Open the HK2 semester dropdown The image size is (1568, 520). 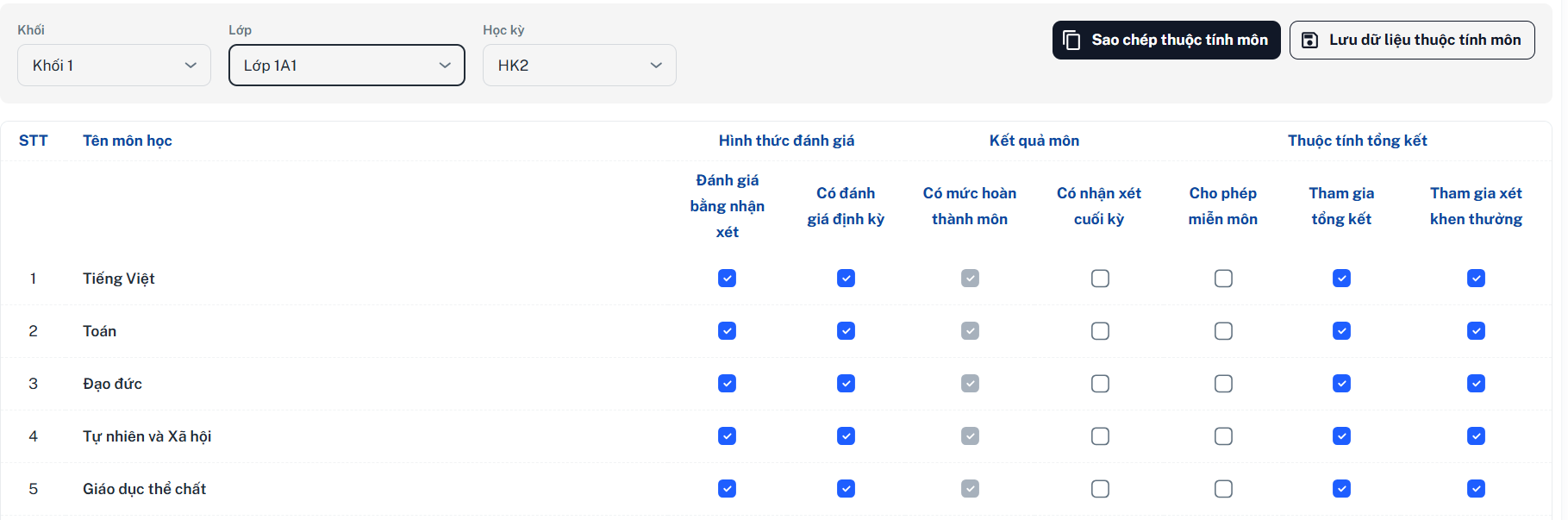[x=579, y=66]
